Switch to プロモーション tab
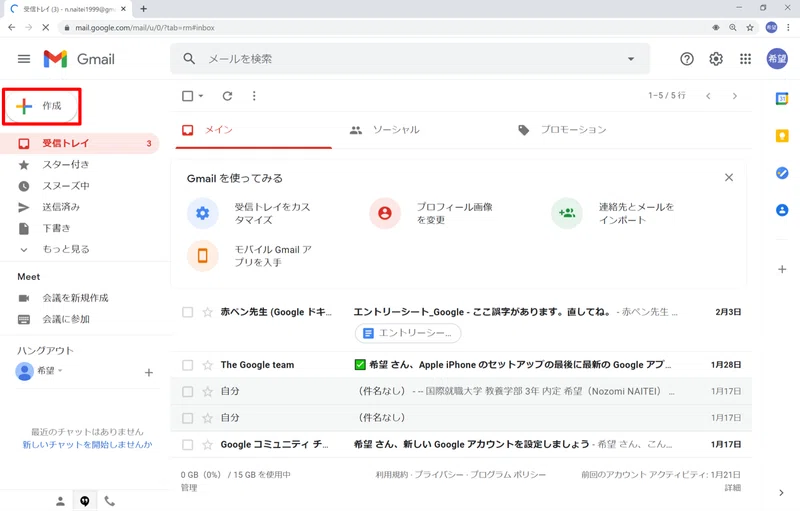Screen dimensions: 800x511 click(x=561, y=130)
